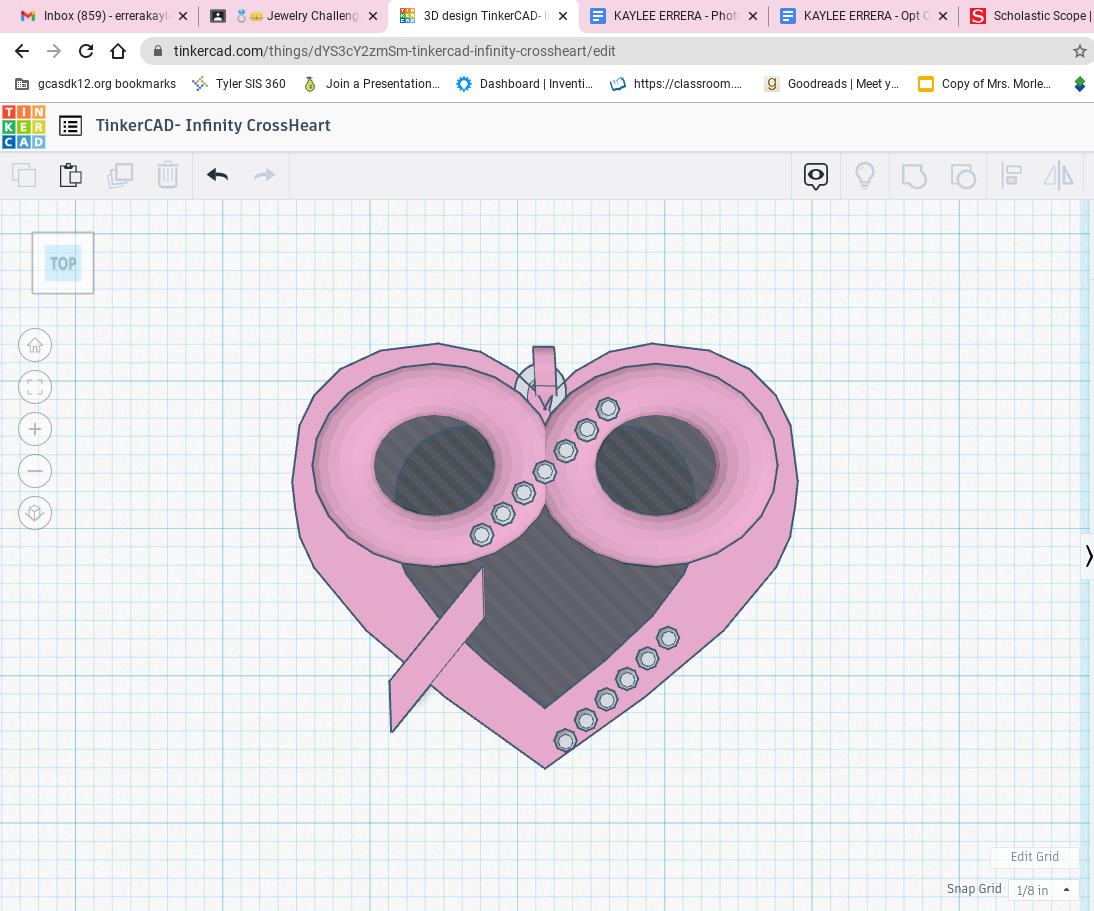This screenshot has height=911, width=1094.
Task: Click the Paste clipboard icon
Action: point(70,176)
